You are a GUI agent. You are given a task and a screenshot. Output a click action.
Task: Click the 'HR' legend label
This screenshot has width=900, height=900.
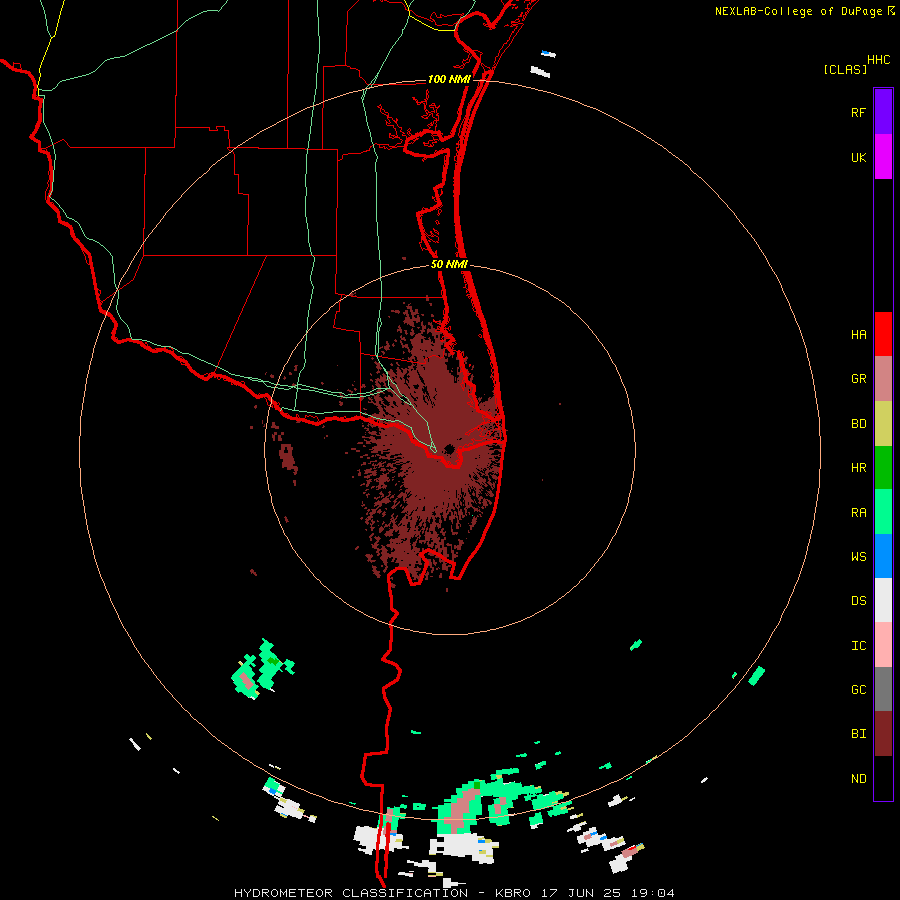(x=859, y=468)
